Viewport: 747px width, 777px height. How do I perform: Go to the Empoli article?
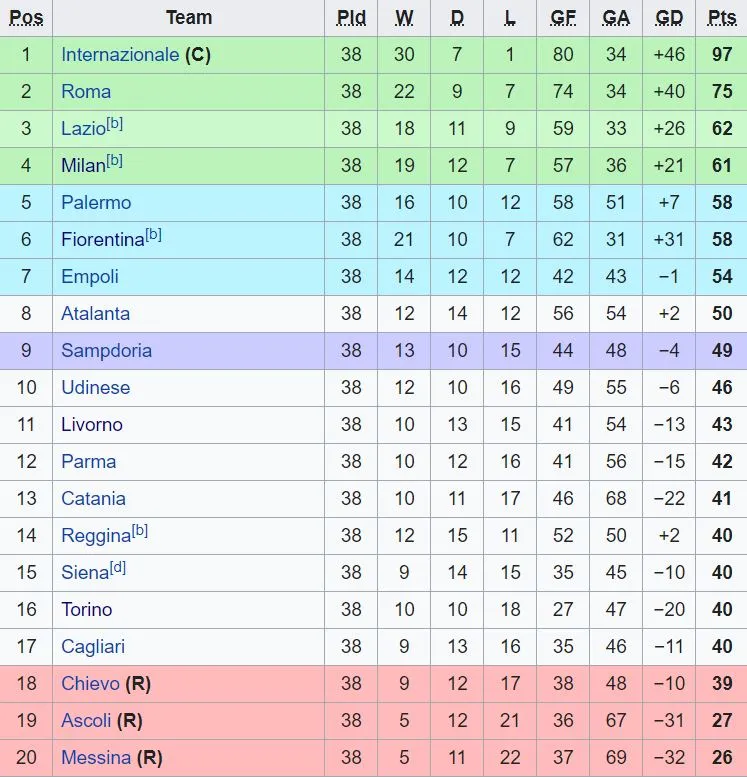coord(90,277)
